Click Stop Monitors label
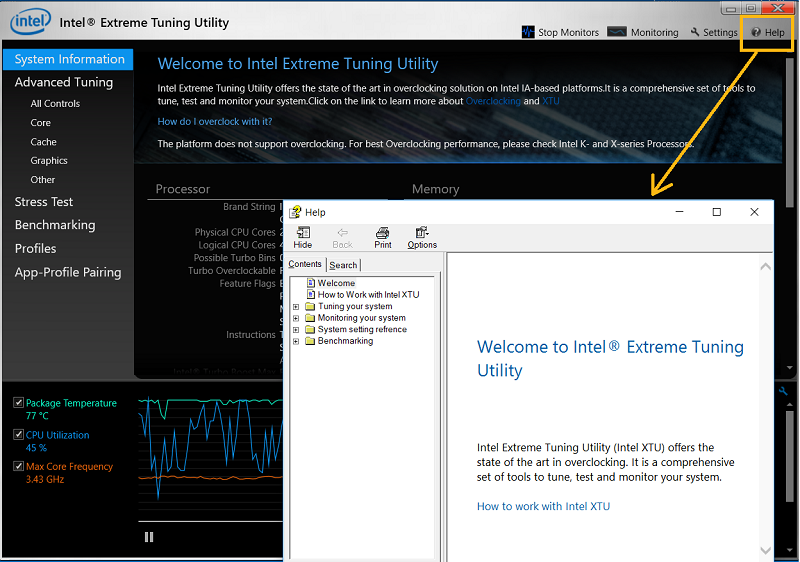 (568, 32)
